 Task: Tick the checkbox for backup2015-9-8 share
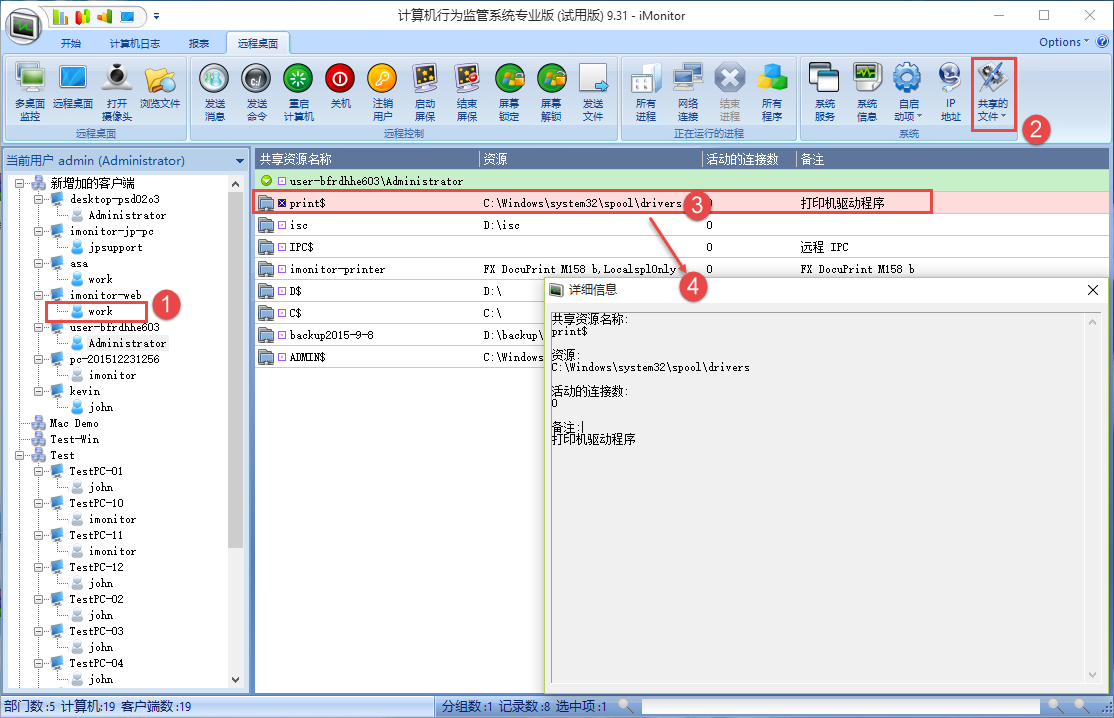tap(282, 335)
